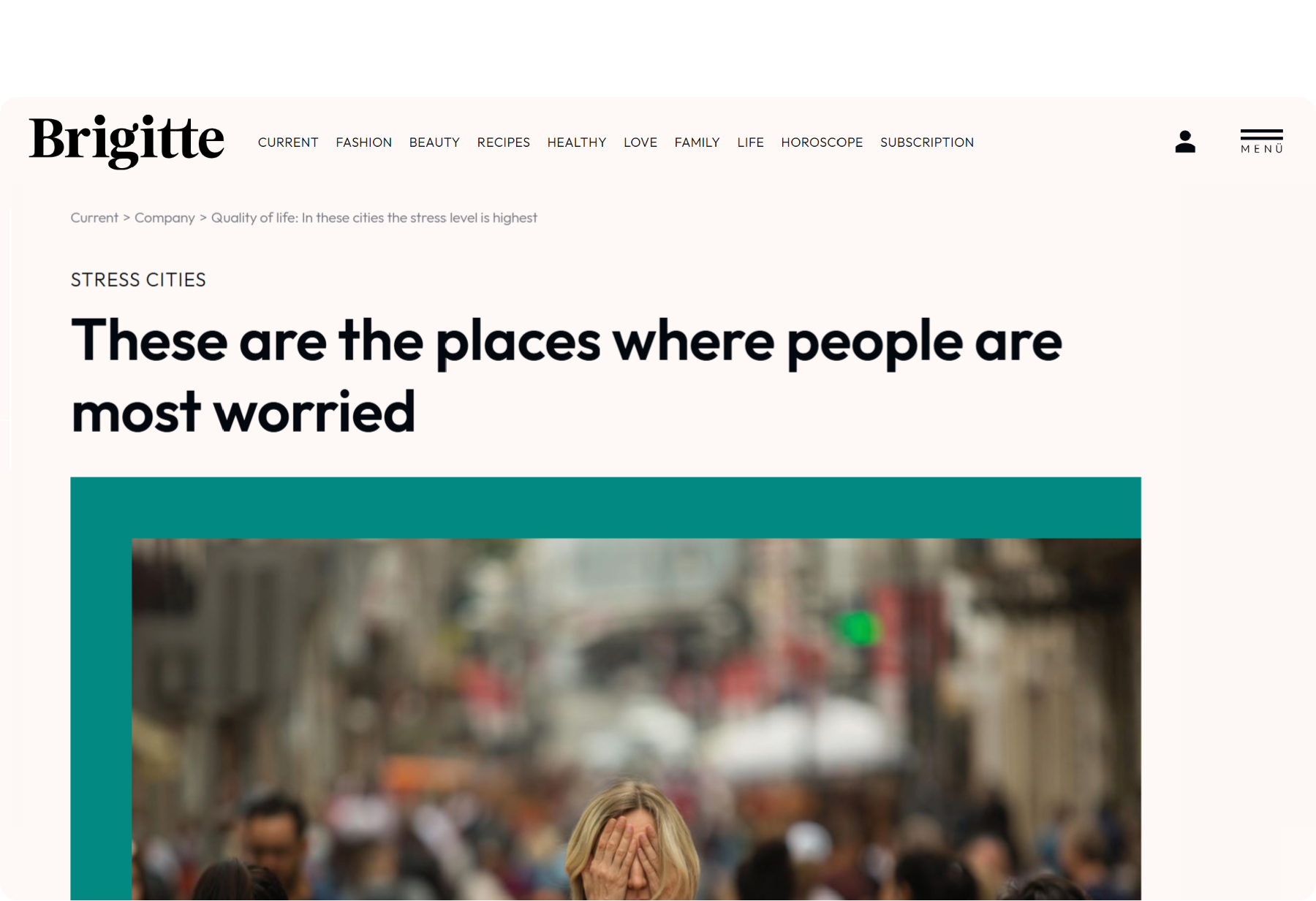Open the CURRENT navigation section
1316x901 pixels.
tap(288, 142)
